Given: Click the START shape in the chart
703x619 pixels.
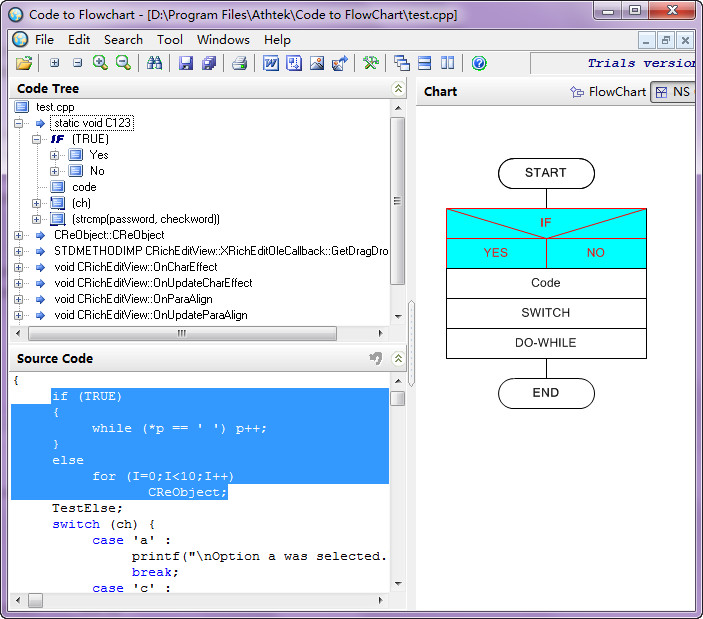Looking at the screenshot, I should (546, 173).
